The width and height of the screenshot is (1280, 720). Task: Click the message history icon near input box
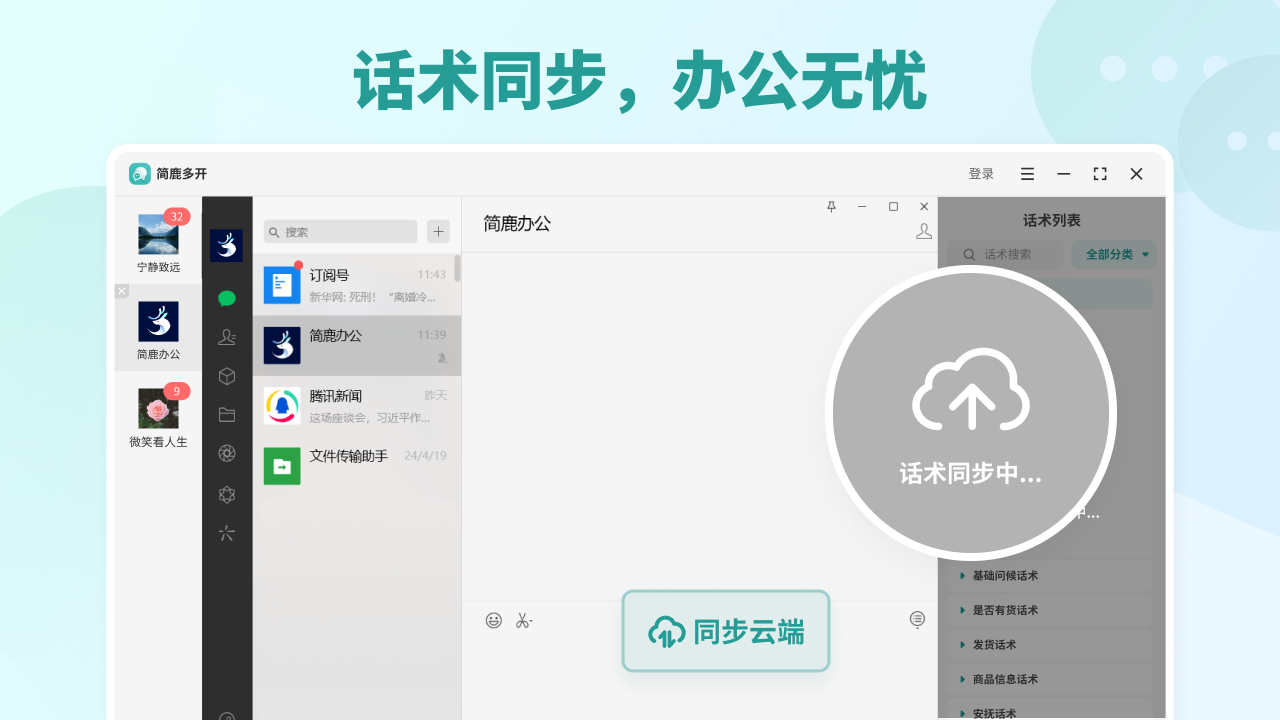(917, 620)
